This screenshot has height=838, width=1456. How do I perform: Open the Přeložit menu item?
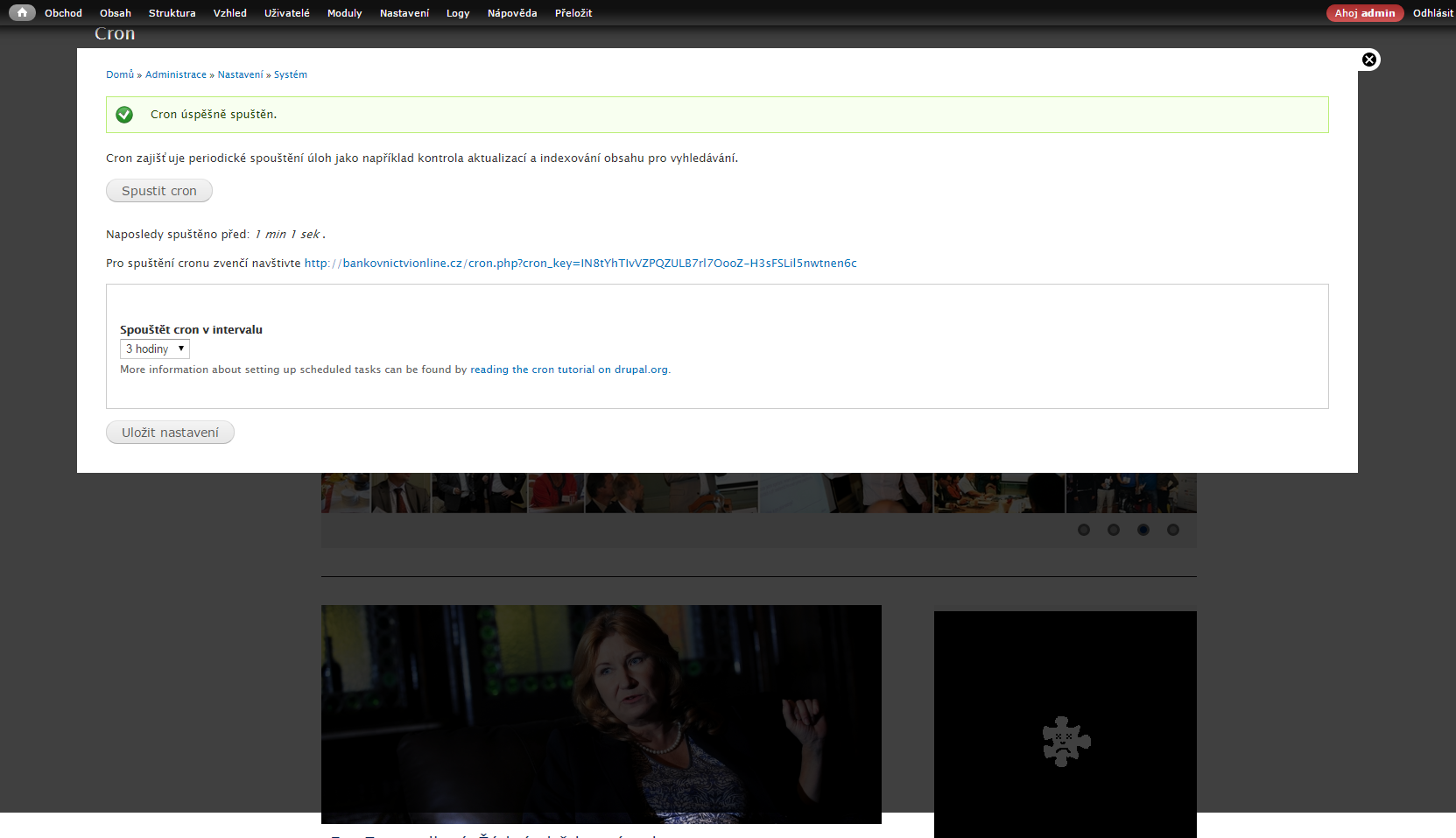point(573,13)
